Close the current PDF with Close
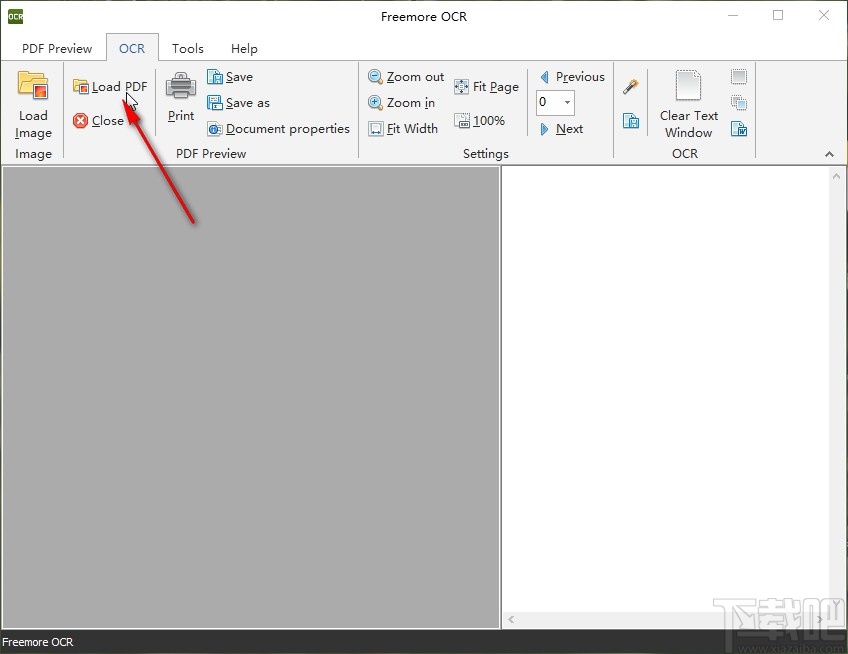 pos(99,121)
